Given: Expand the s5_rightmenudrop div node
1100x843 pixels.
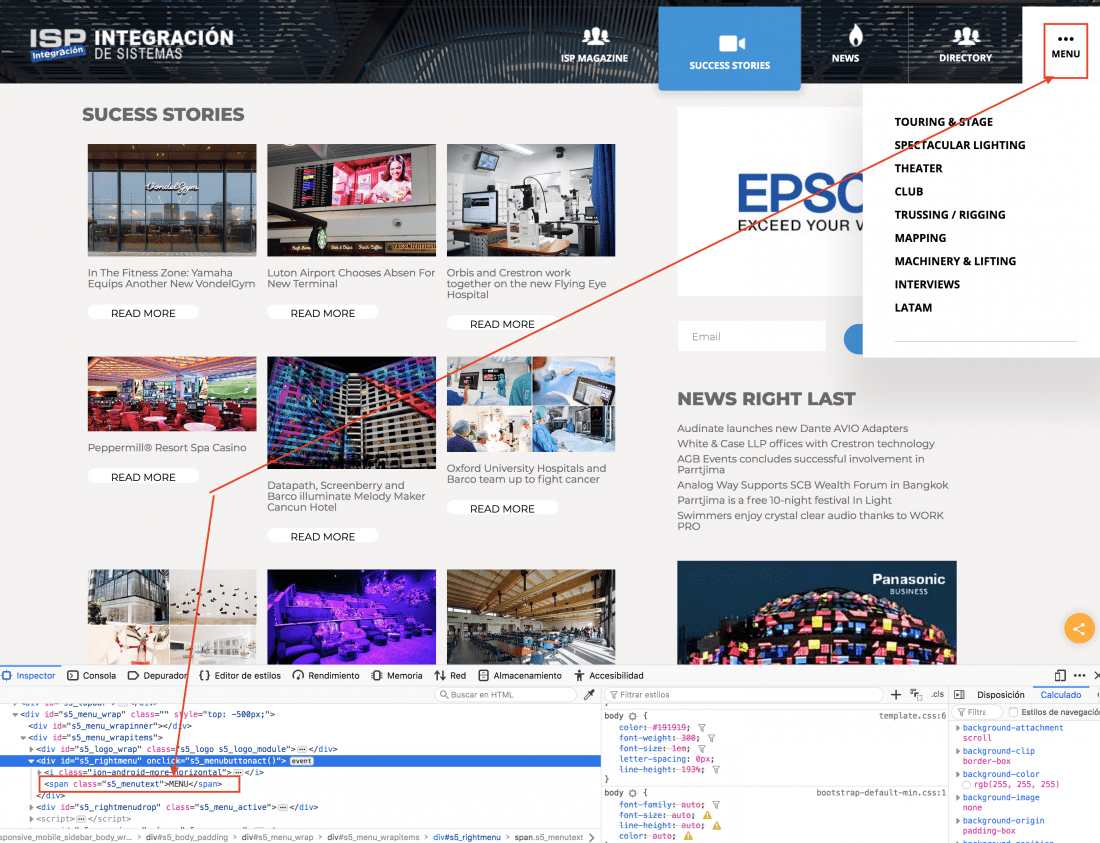Looking at the screenshot, I should (32, 807).
